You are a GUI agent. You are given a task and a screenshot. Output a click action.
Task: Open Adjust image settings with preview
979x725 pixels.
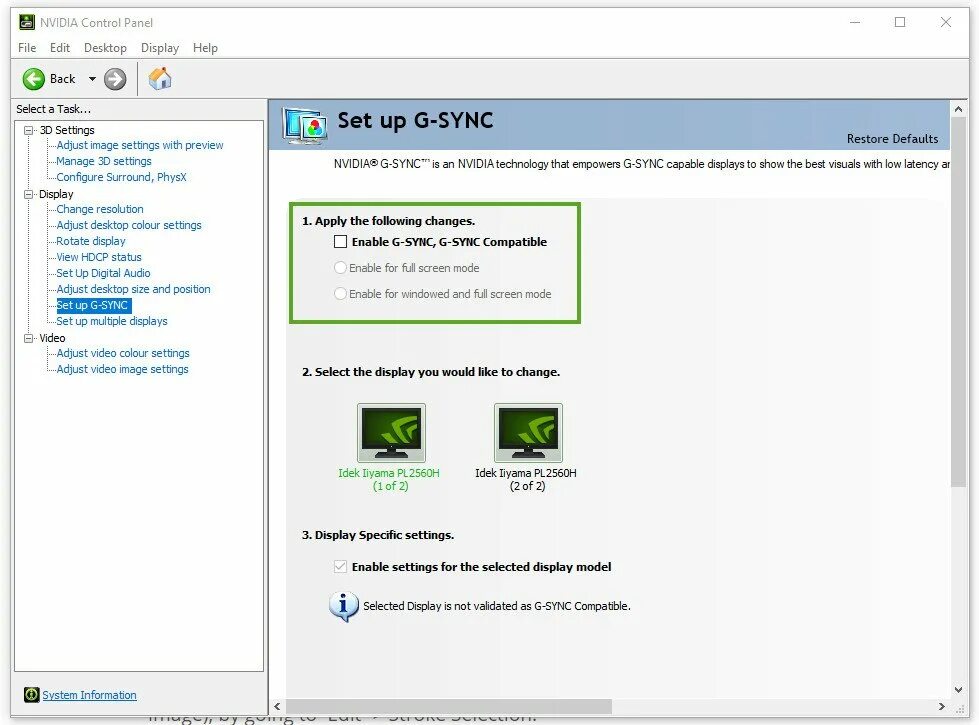click(x=140, y=145)
